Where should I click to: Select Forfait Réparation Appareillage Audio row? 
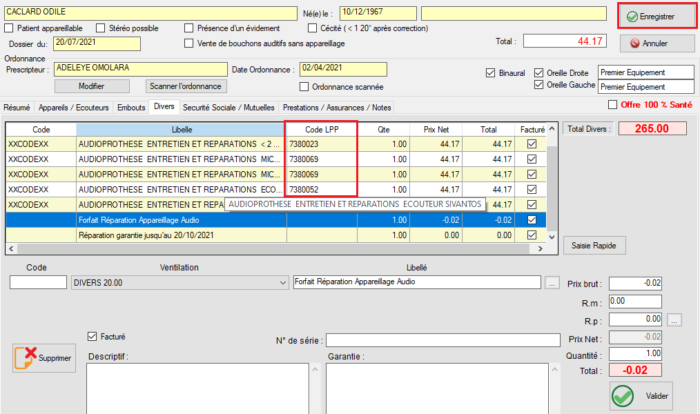click(276, 220)
